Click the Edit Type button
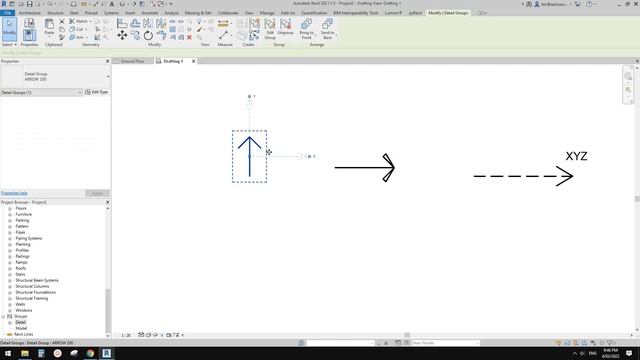Image resolution: width=640 pixels, height=360 pixels. pyautogui.click(x=97, y=92)
